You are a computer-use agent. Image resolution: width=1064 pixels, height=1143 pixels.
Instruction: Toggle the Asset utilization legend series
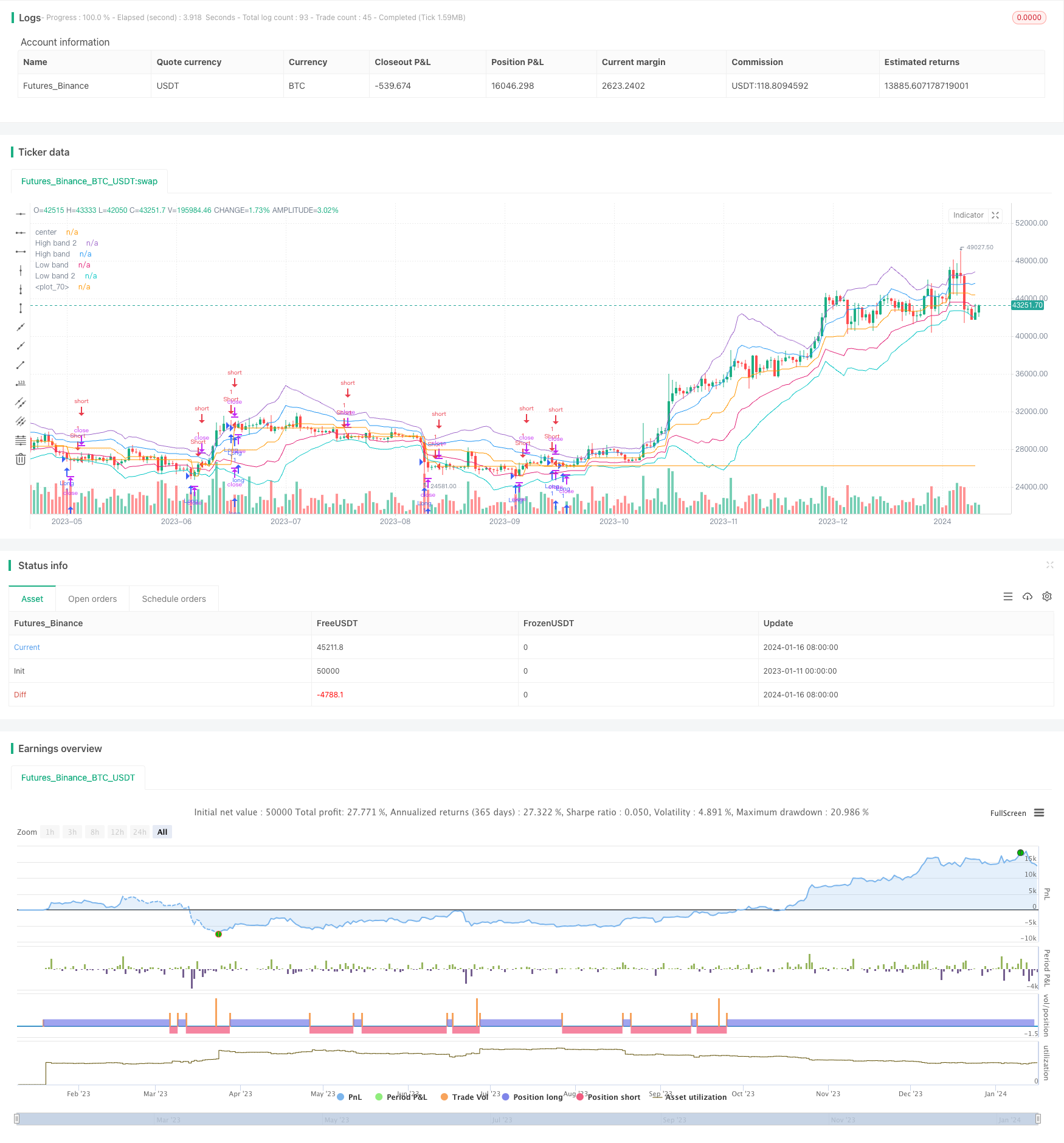pos(690,1097)
